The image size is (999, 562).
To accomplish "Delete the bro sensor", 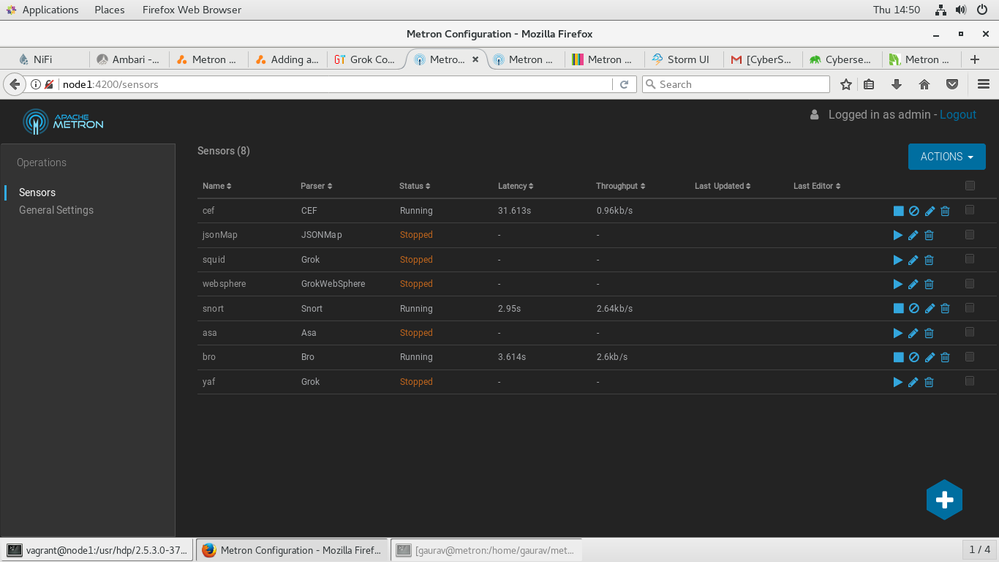I will 945,357.
